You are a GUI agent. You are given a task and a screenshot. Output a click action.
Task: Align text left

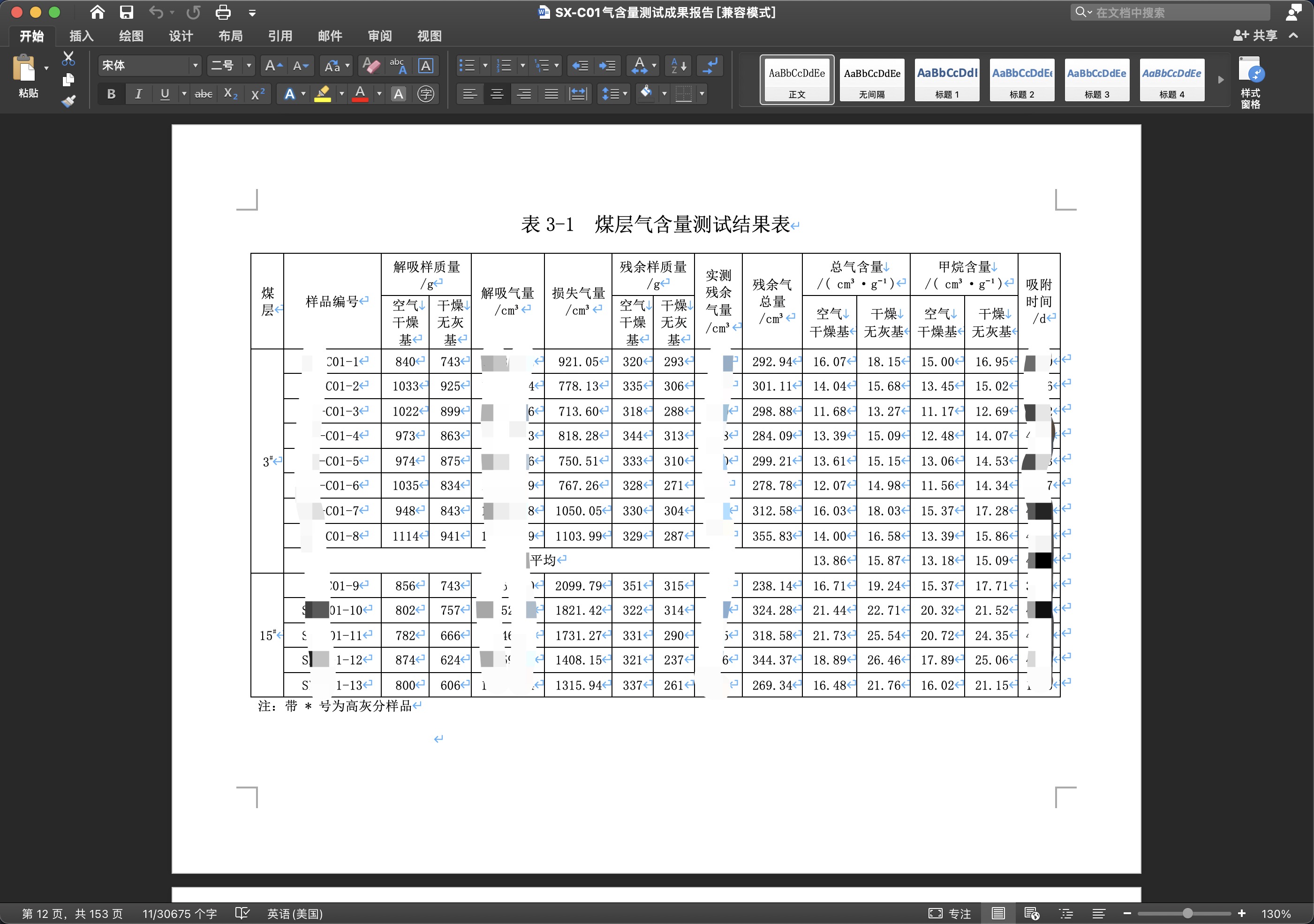470,94
